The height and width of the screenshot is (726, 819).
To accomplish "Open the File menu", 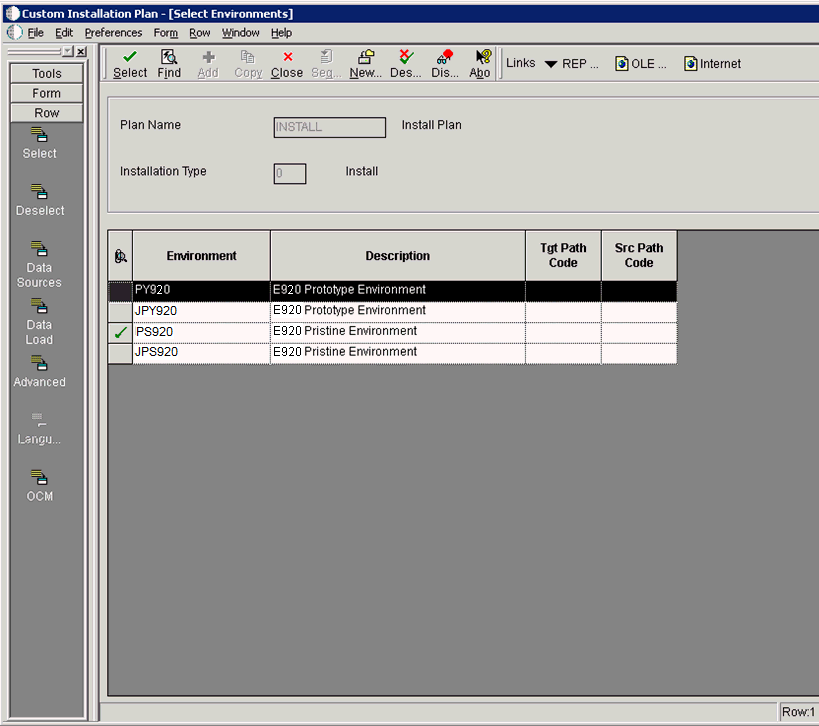I will coord(36,33).
